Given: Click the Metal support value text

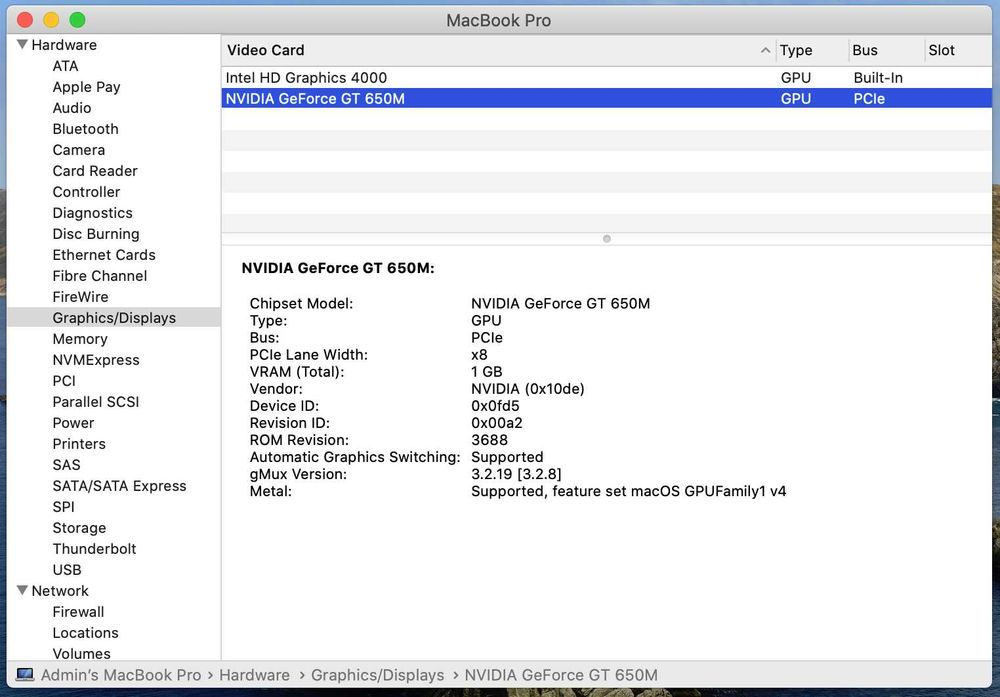Looking at the screenshot, I should tap(628, 491).
